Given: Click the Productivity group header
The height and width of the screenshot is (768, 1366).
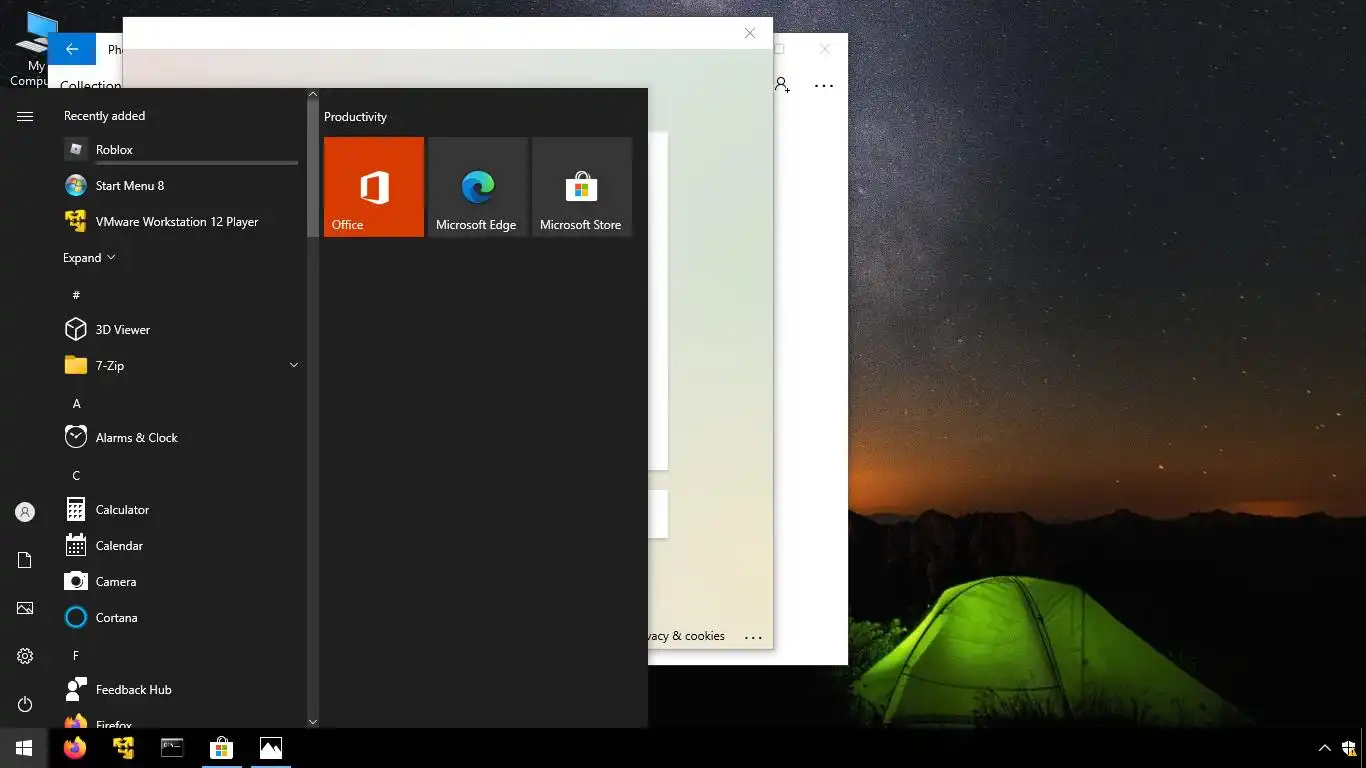Looking at the screenshot, I should point(355,117).
